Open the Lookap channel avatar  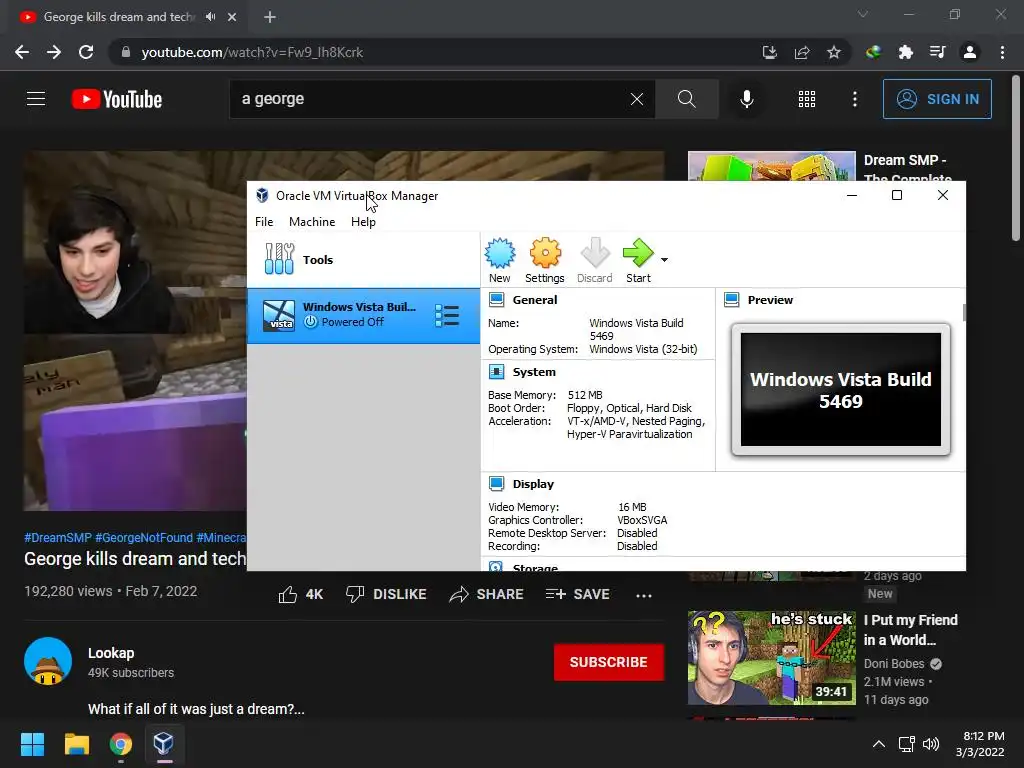point(48,661)
